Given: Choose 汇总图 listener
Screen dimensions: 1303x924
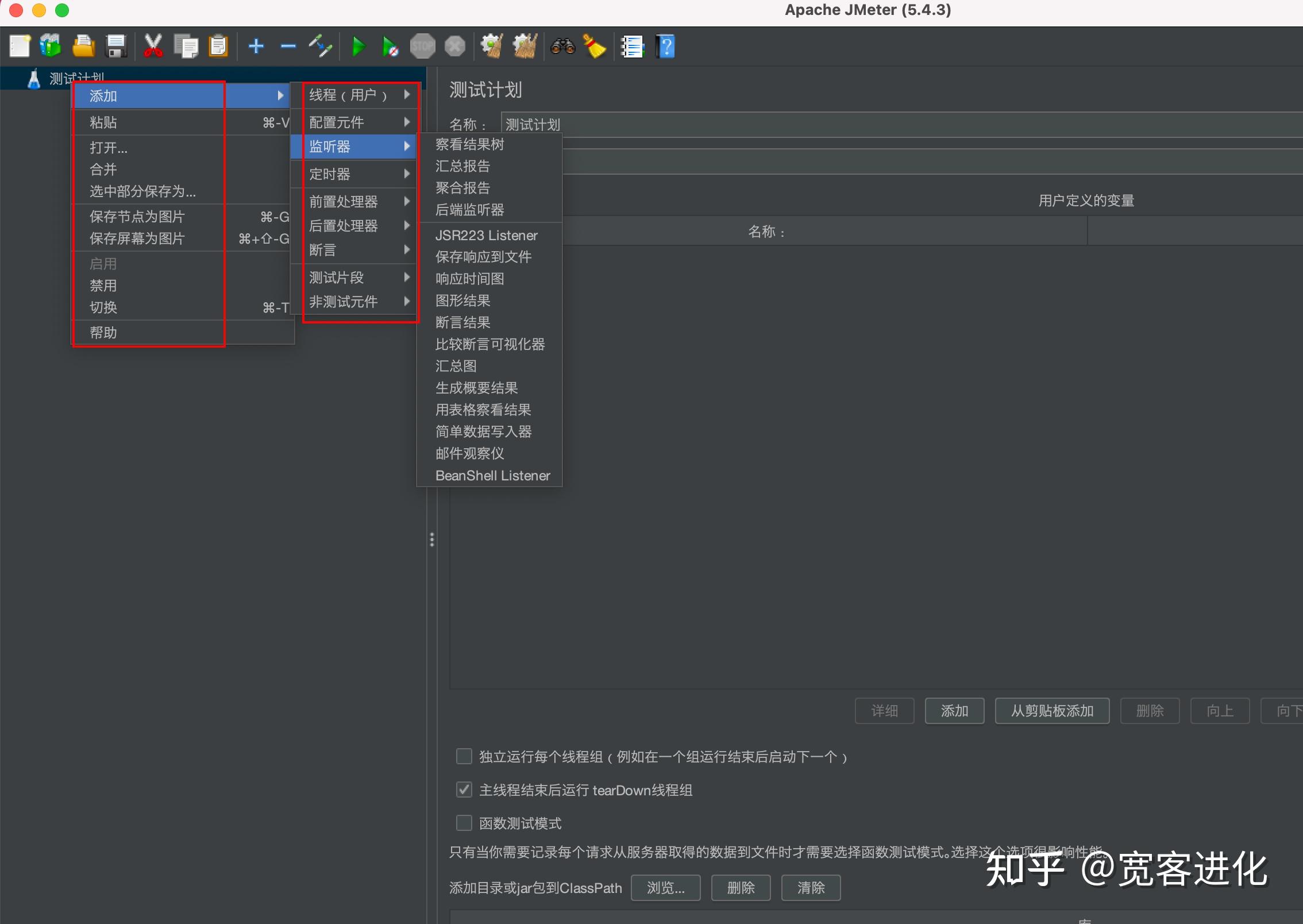Looking at the screenshot, I should 489,366.
